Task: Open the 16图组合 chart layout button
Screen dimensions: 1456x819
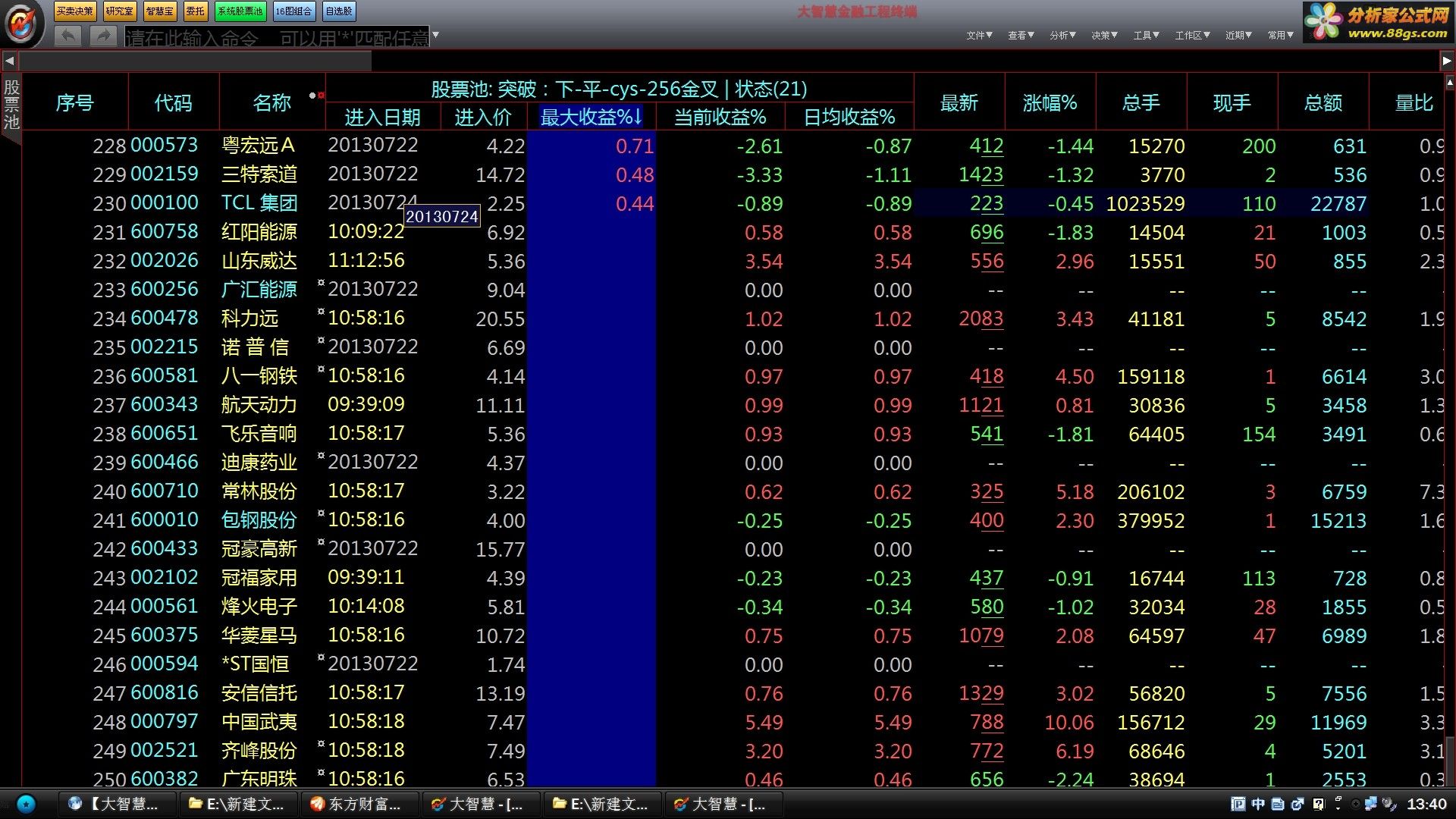Action: (293, 11)
